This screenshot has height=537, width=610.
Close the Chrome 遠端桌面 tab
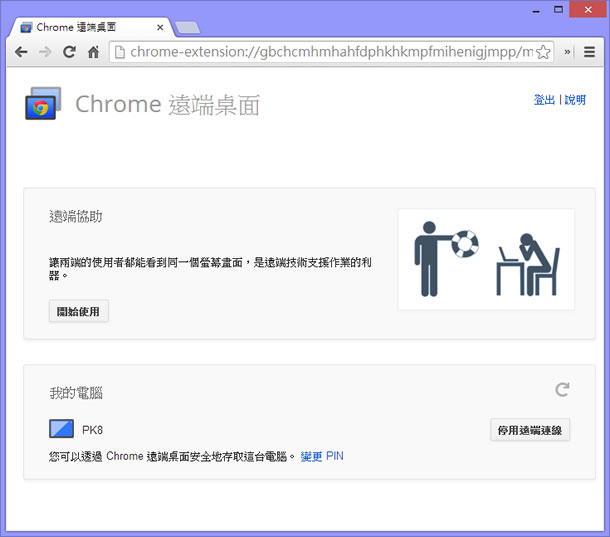[x=160, y=28]
